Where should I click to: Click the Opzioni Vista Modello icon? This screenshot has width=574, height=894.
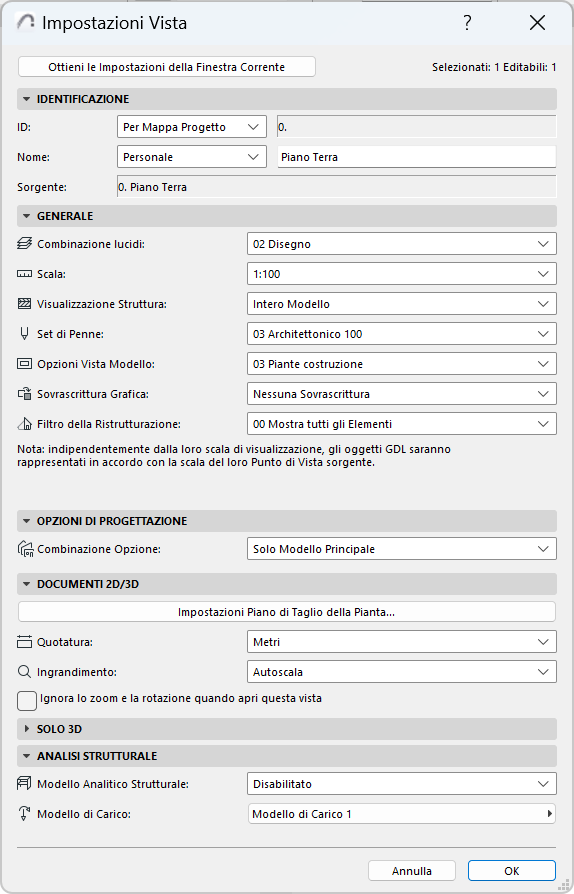point(25,364)
